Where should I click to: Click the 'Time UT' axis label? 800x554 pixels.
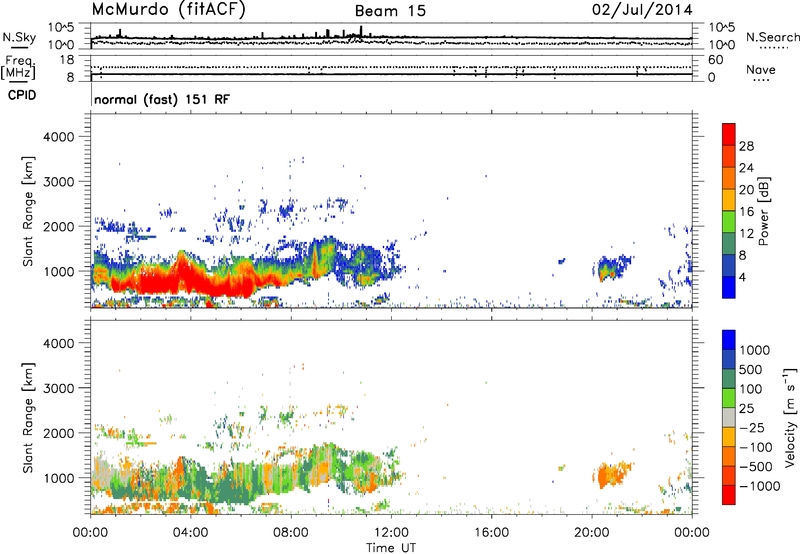point(391,548)
